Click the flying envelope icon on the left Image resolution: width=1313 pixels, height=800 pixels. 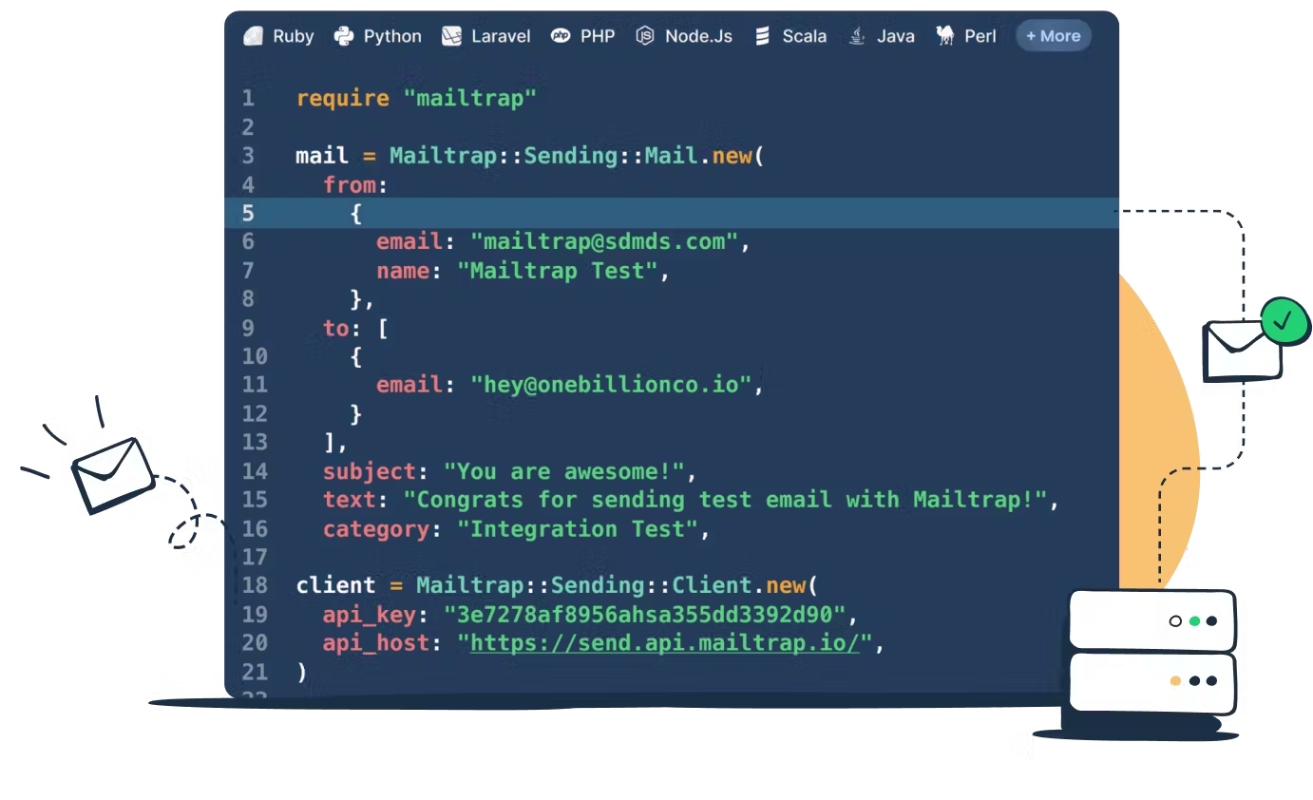(x=112, y=475)
